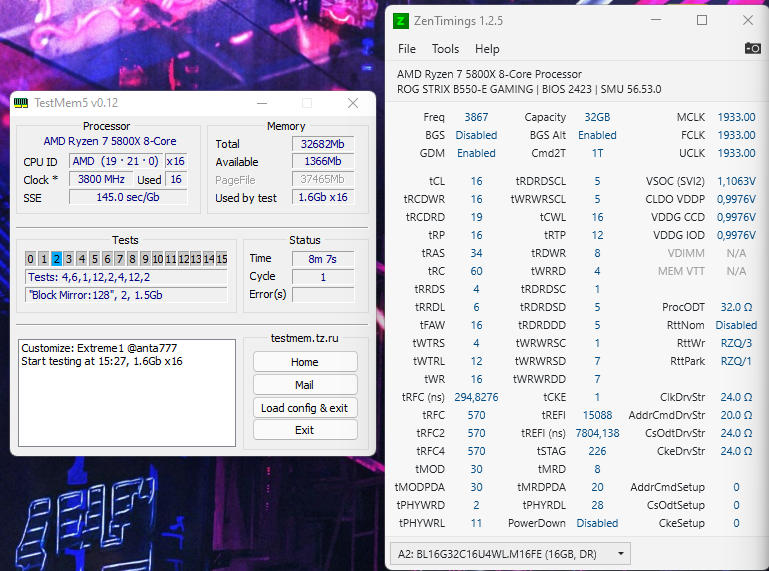Click the "Block Mirror:128" current test line
Viewport: 769px width, 571px height.
click(126, 295)
